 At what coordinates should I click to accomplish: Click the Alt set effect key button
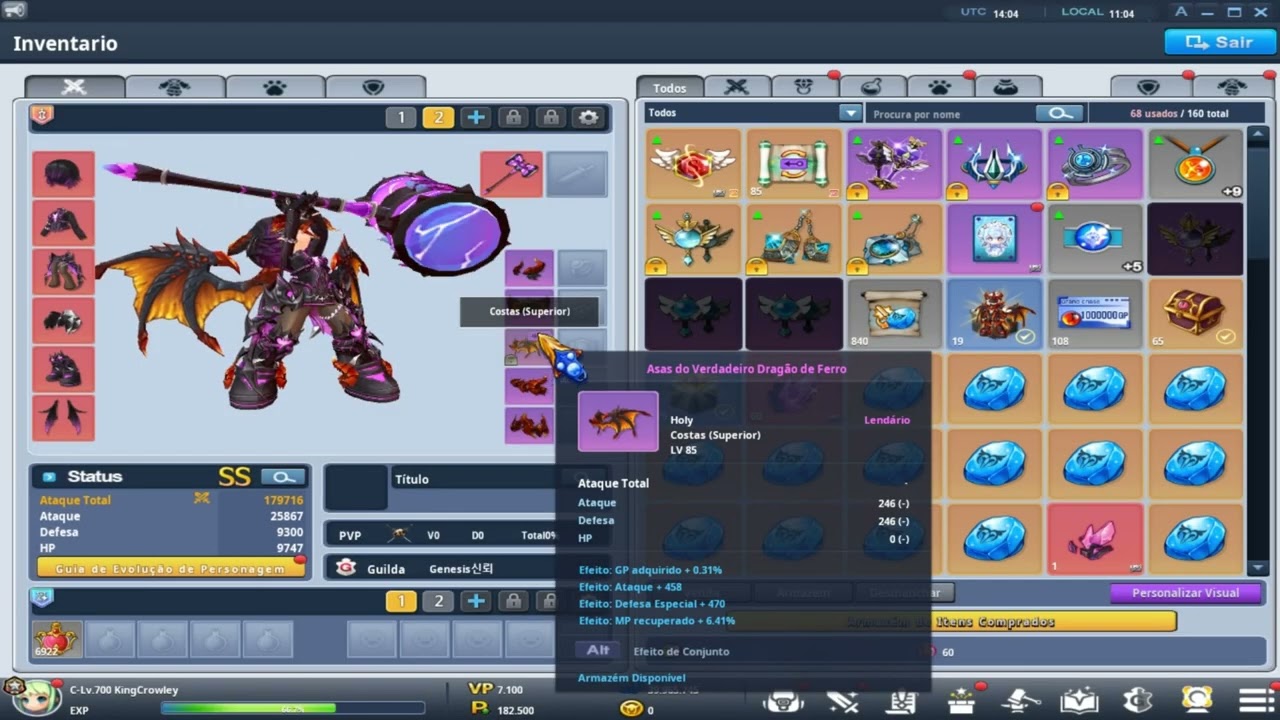[598, 650]
